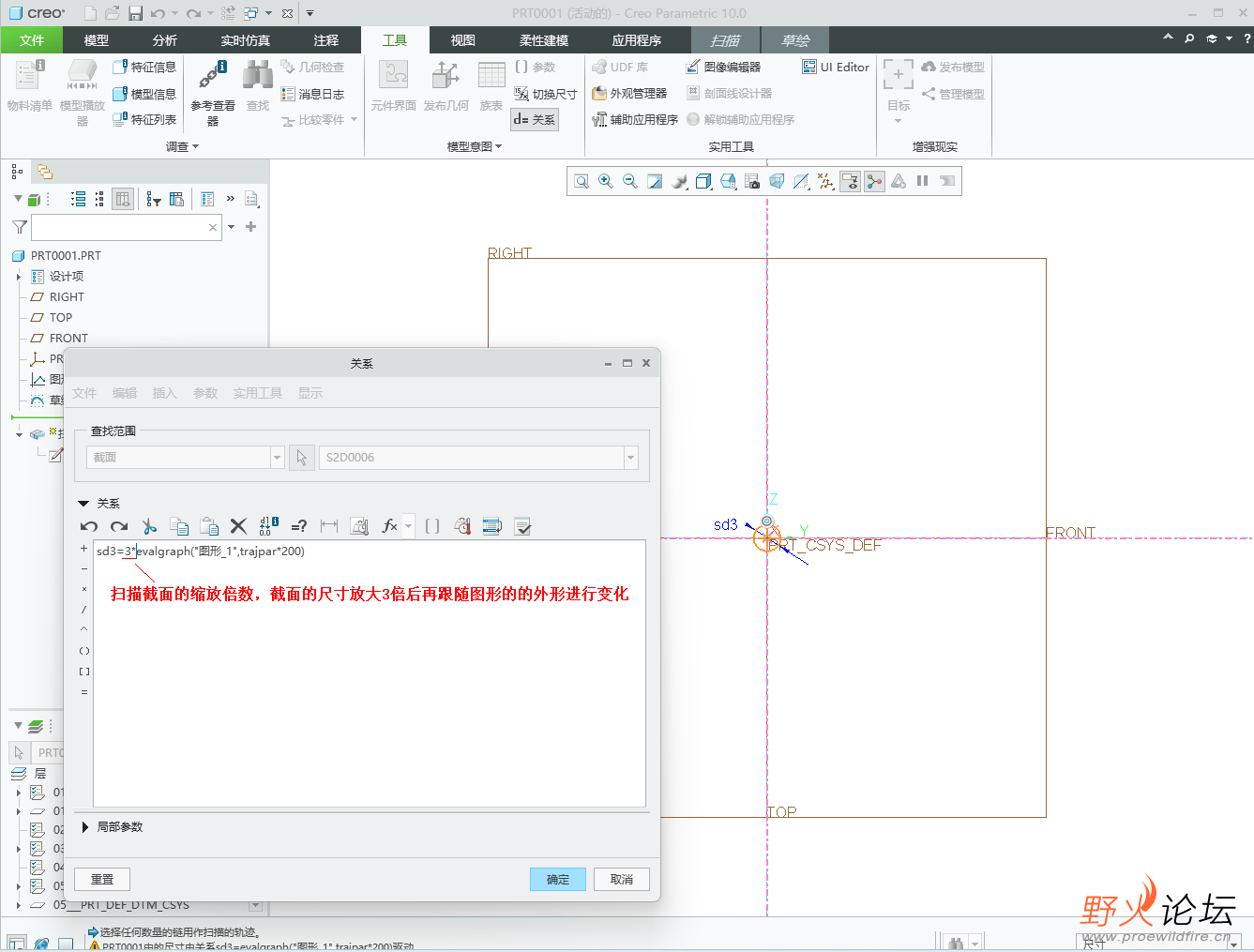The height and width of the screenshot is (952, 1254).
Task: Click the selection arrow button beside 截面
Action: (301, 458)
